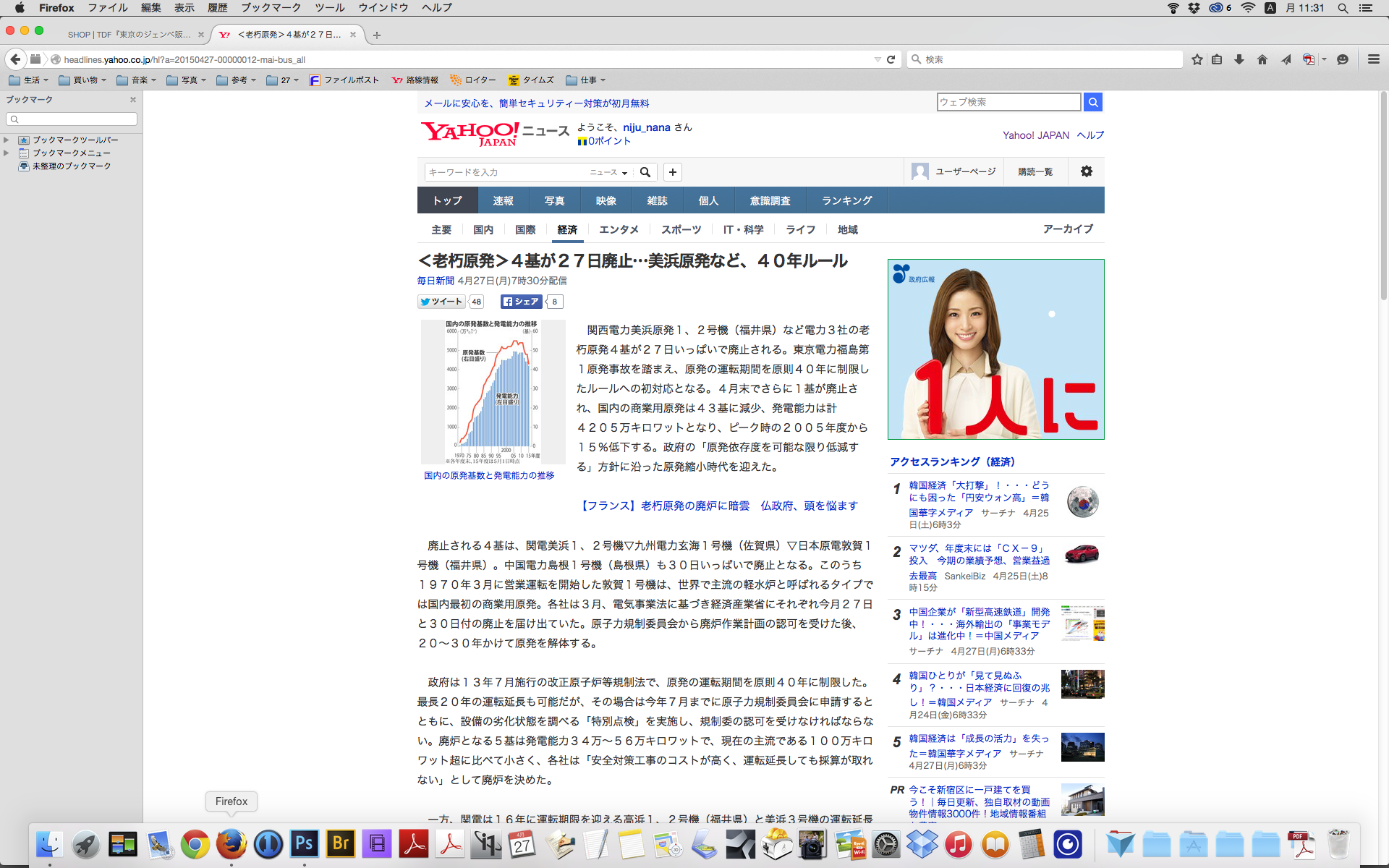Select the 国際 news category
This screenshot has height=868, width=1389.
coord(525,229)
